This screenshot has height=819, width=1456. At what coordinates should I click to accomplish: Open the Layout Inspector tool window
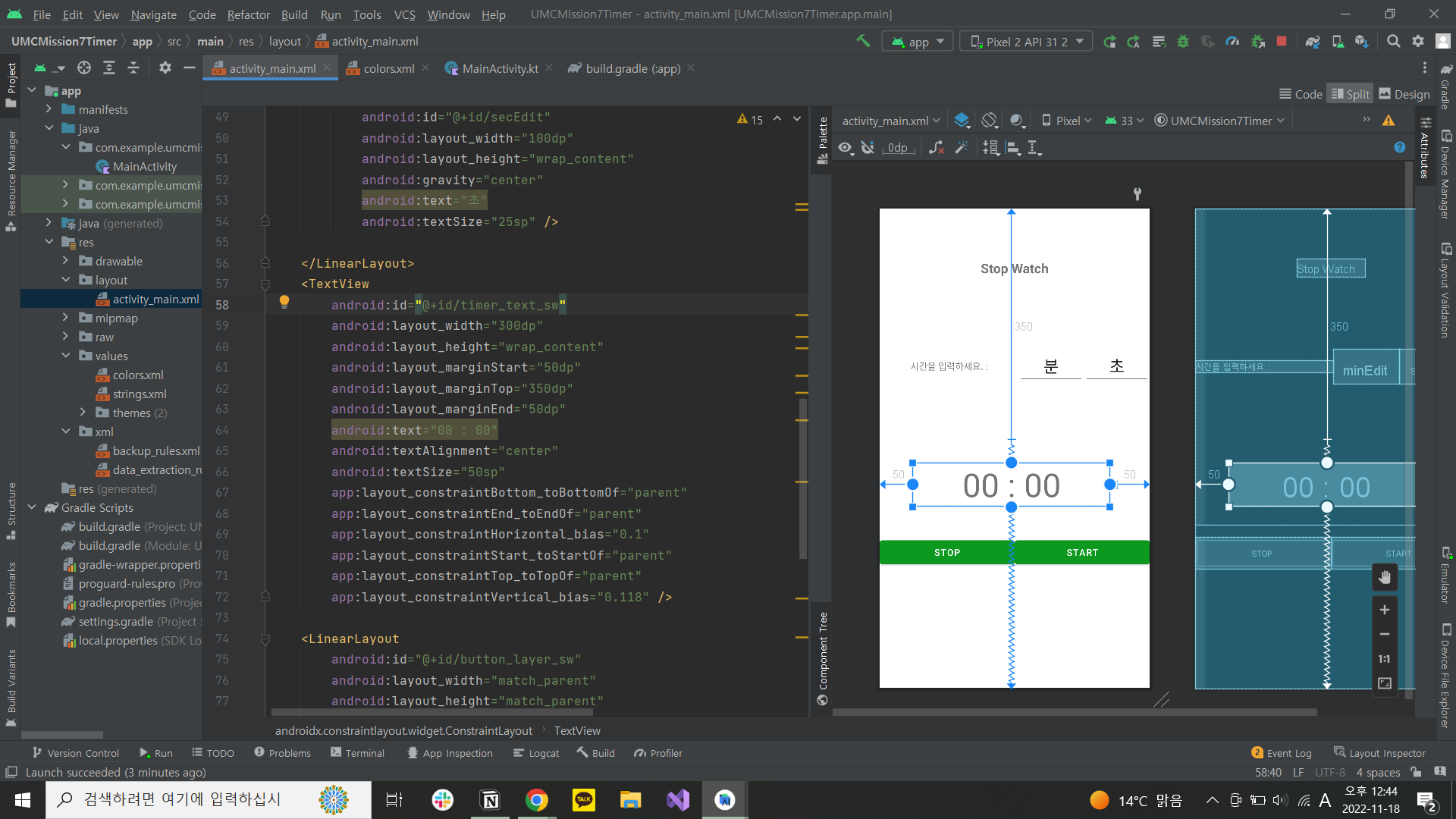(x=1379, y=753)
